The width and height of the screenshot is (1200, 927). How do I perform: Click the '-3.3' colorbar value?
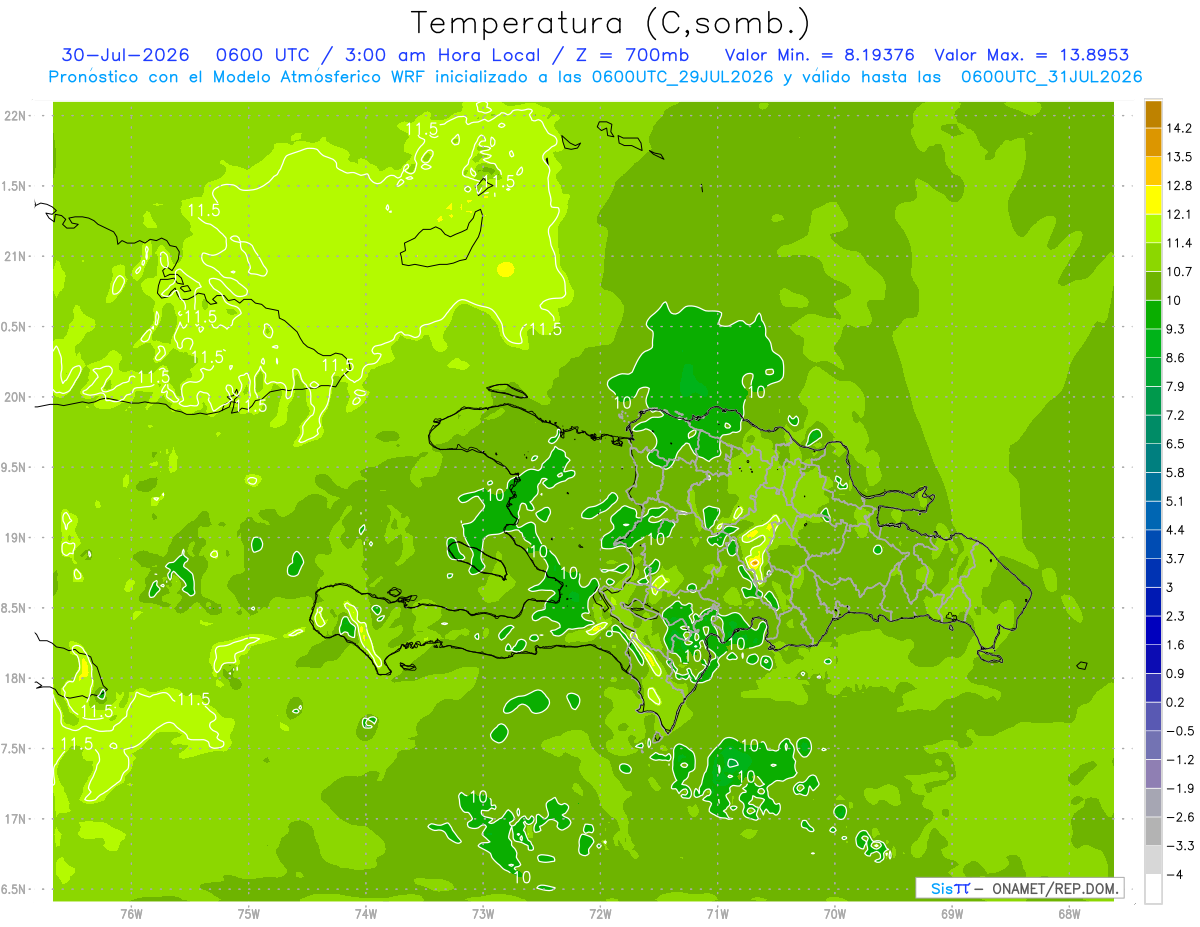(1179, 846)
